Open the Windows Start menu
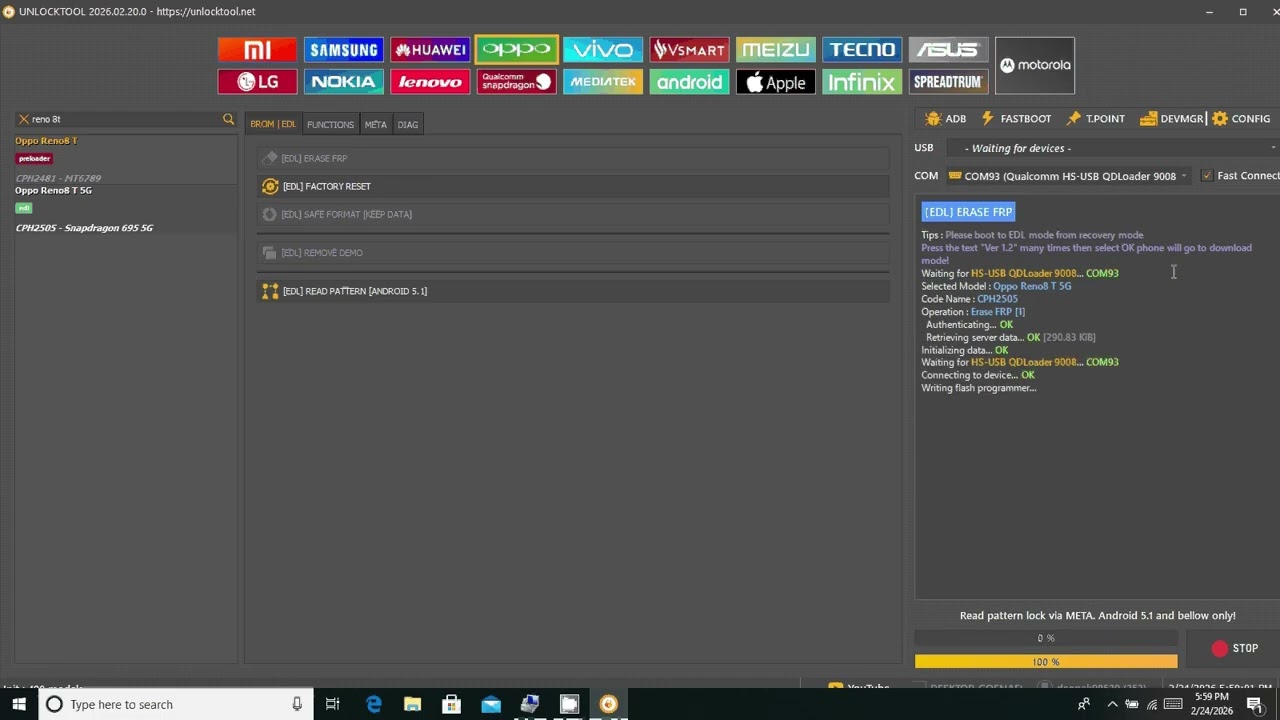The image size is (1280, 720). click(x=18, y=704)
